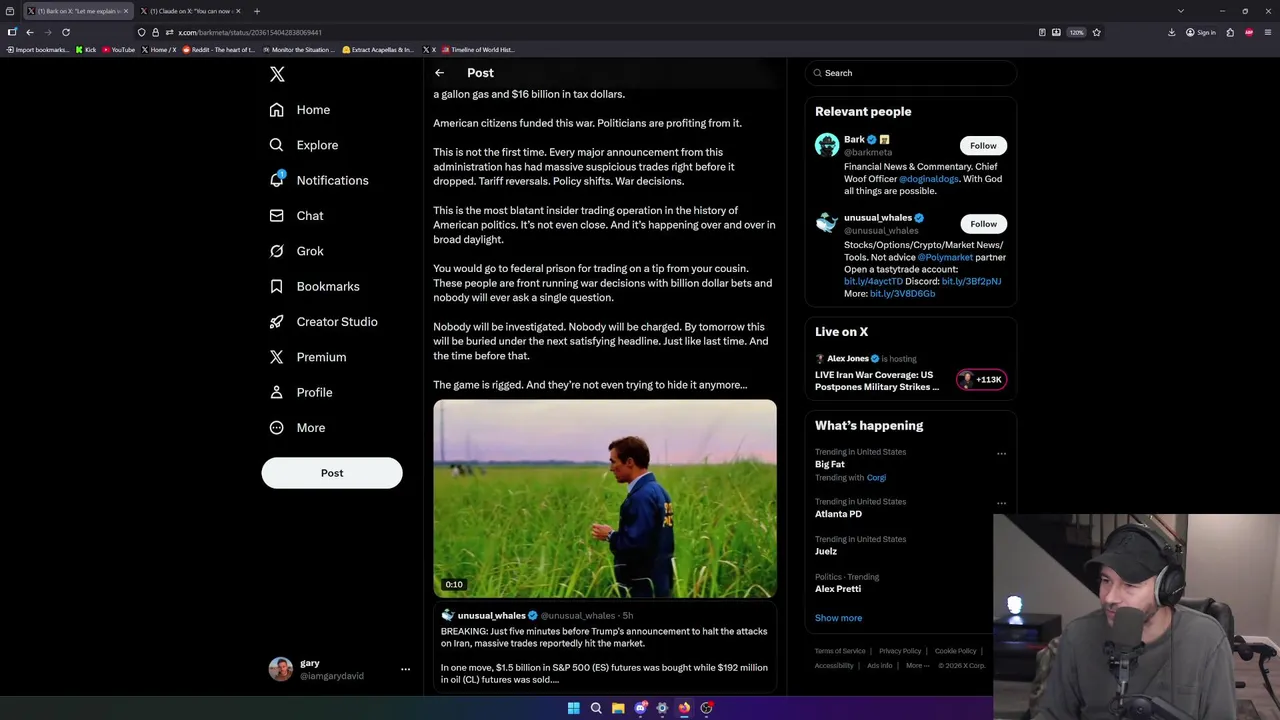Go back in browser history
The image size is (1280, 720).
coord(30,32)
